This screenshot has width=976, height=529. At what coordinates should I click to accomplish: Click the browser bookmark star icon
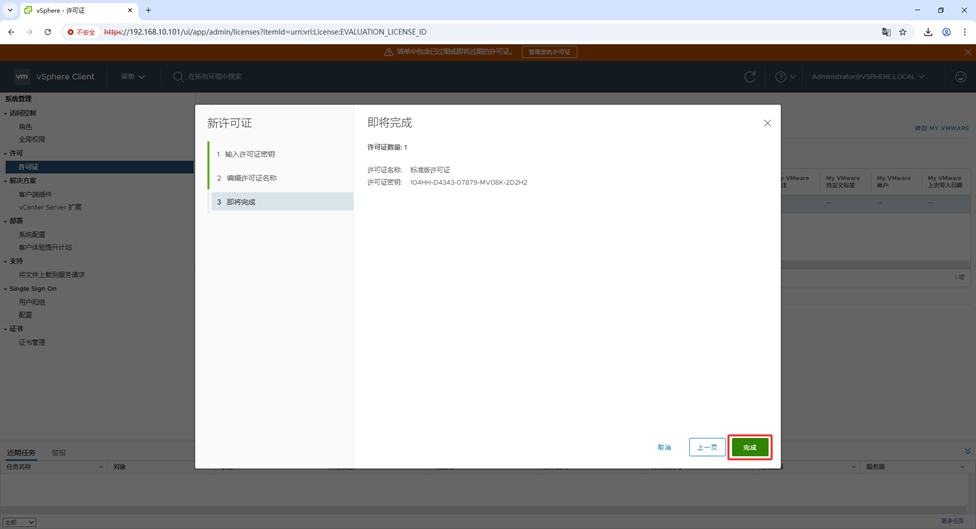(x=903, y=32)
